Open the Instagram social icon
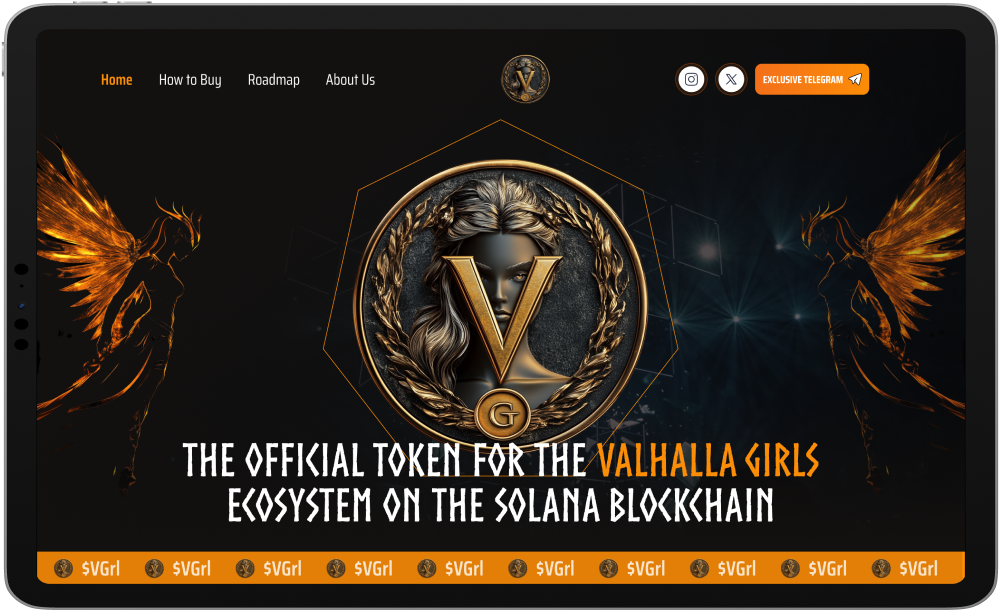Screen dimensions: 1002x613 [691, 79]
